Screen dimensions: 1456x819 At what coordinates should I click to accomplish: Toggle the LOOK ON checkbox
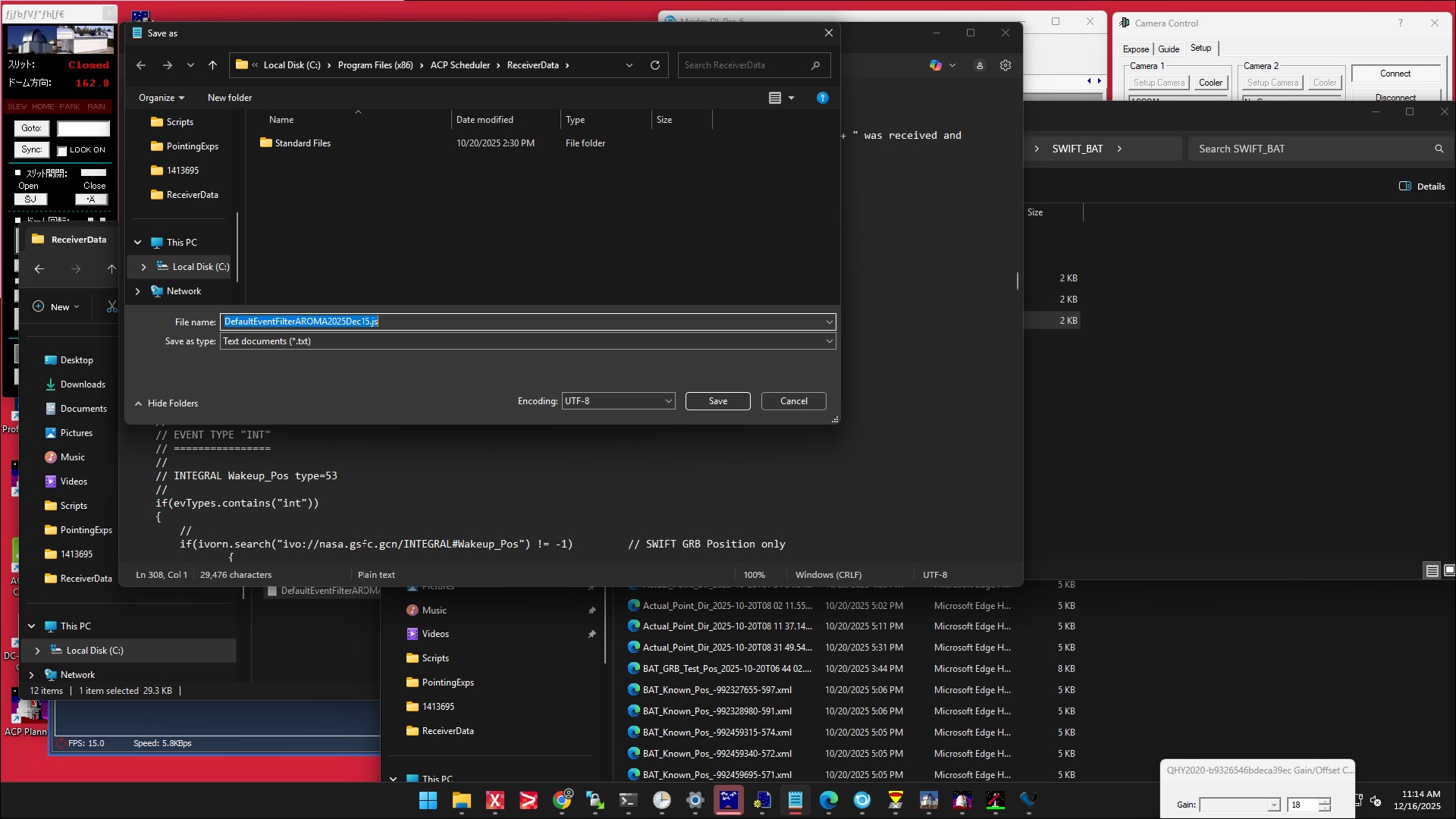[62, 150]
